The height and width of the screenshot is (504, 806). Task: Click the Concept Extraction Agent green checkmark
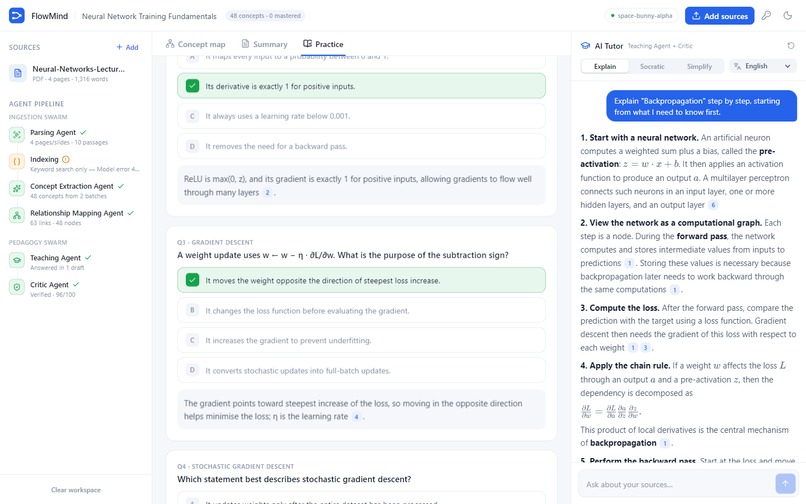(x=121, y=186)
